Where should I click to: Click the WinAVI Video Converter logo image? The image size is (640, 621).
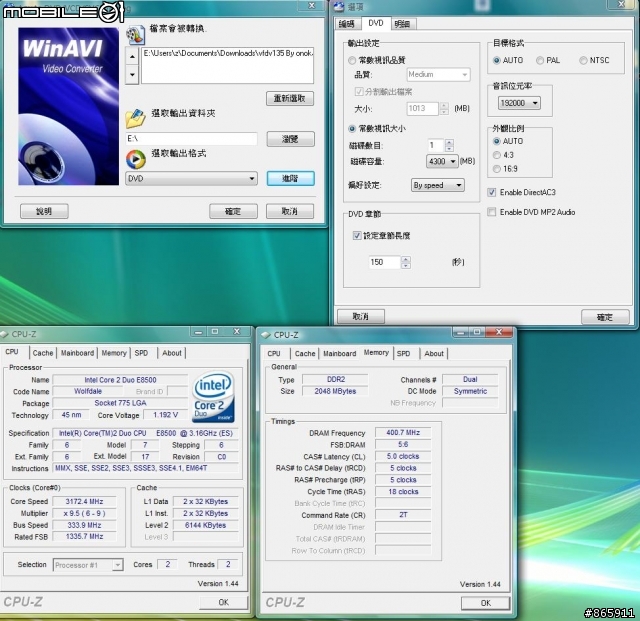pos(68,106)
